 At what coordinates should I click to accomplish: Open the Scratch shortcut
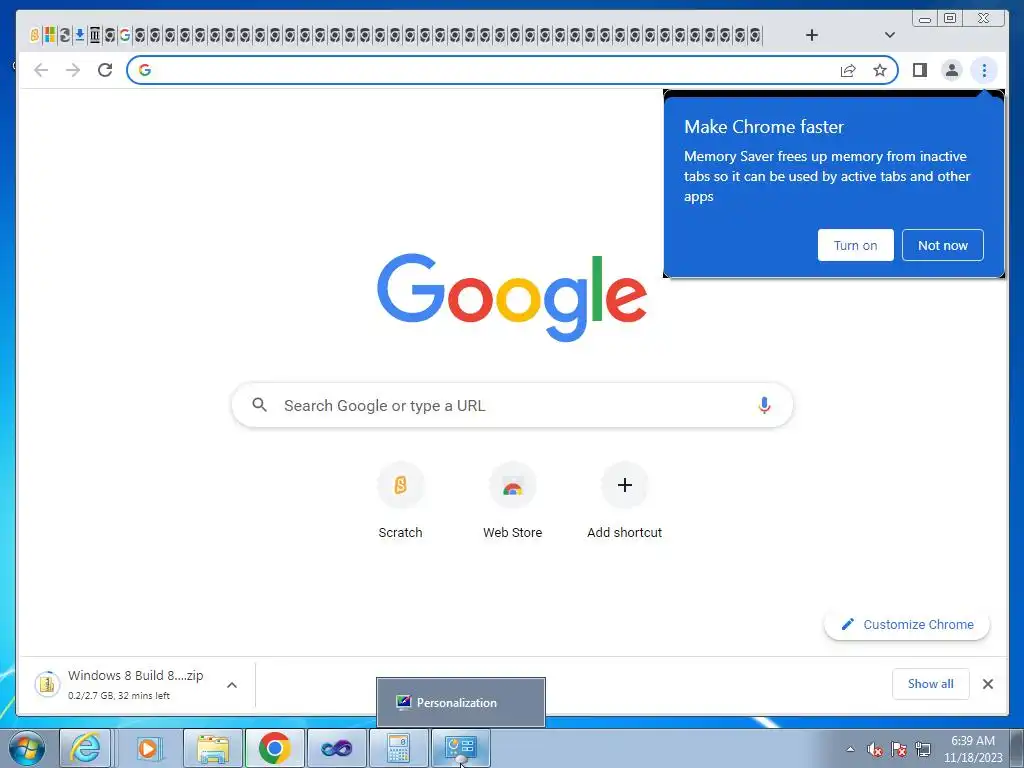[x=400, y=501]
